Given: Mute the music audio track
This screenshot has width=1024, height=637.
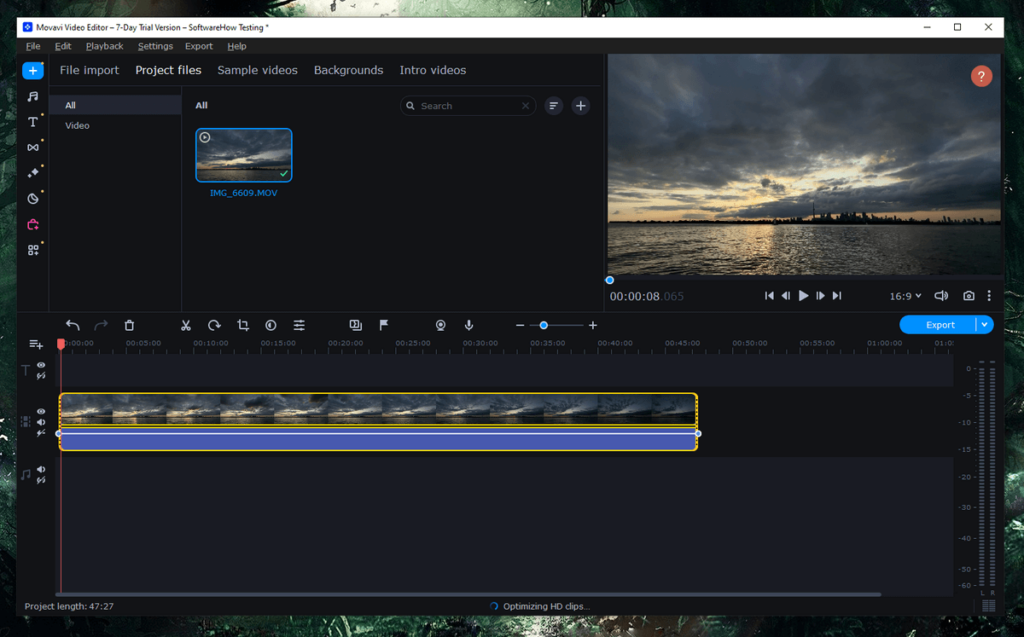Looking at the screenshot, I should pyautogui.click(x=41, y=469).
